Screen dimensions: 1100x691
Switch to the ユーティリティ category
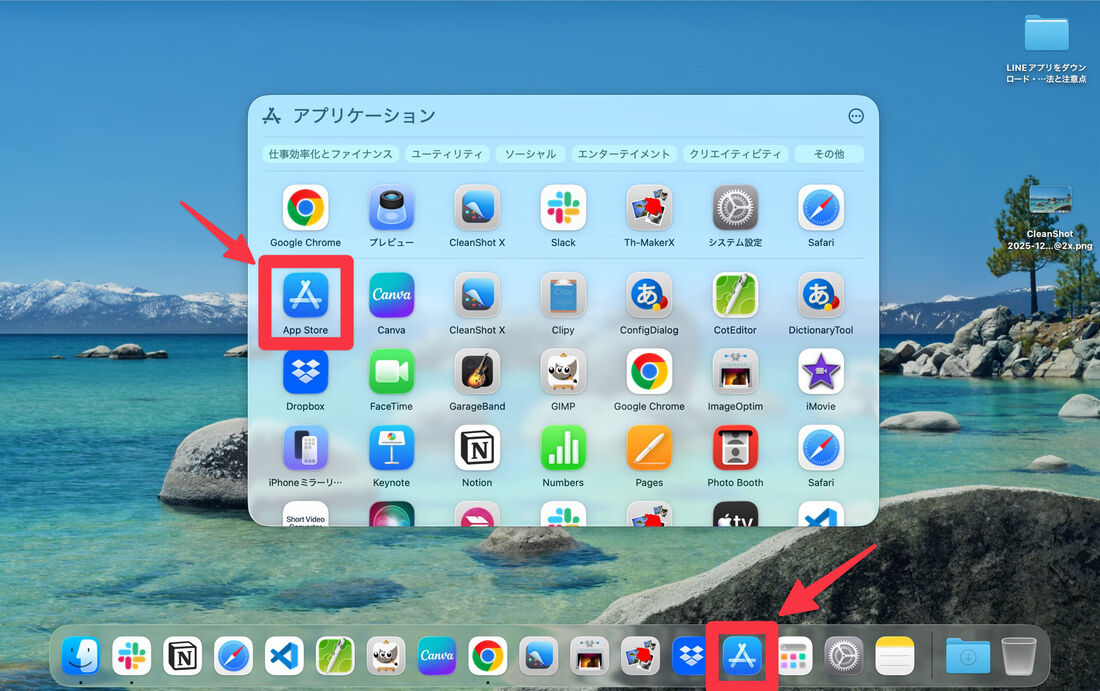click(447, 154)
